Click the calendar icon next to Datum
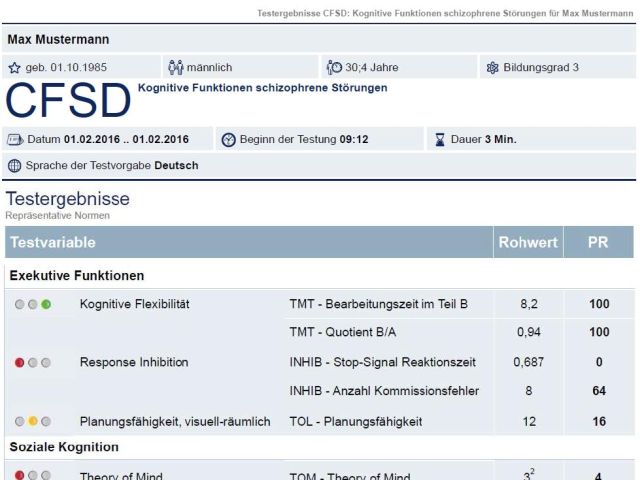The image size is (640, 480). [x=15, y=140]
